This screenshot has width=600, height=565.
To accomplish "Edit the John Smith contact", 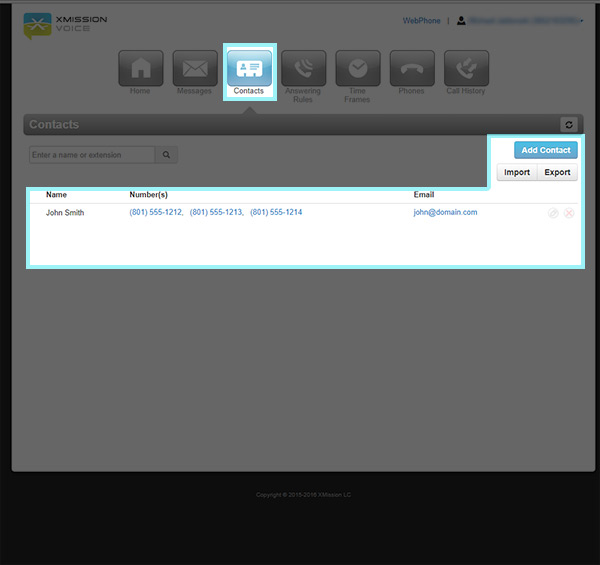I will [x=553, y=213].
